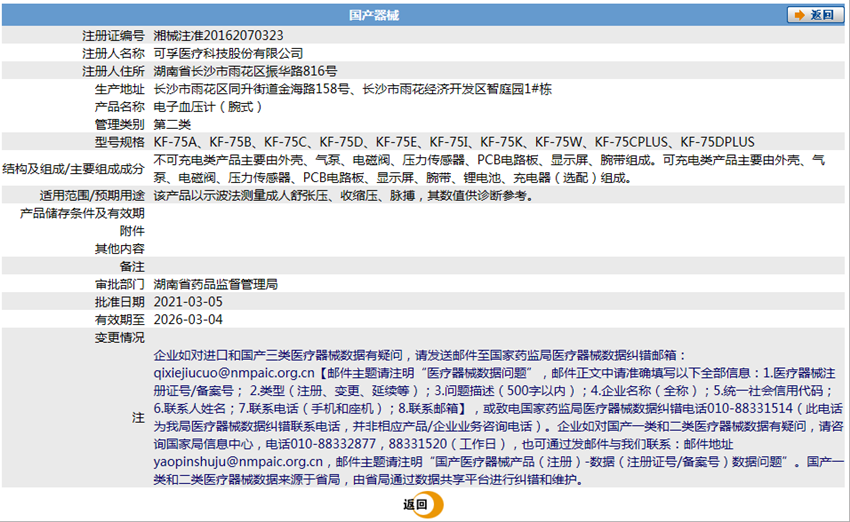
Task: Click the label 批准日期
Action: [x=120, y=301]
